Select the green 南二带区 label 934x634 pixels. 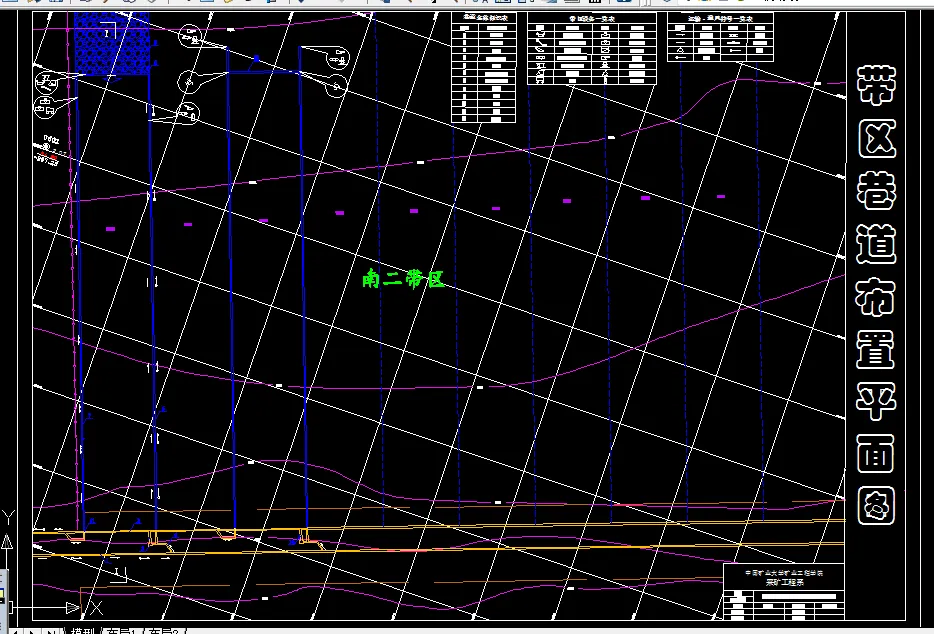(404, 279)
